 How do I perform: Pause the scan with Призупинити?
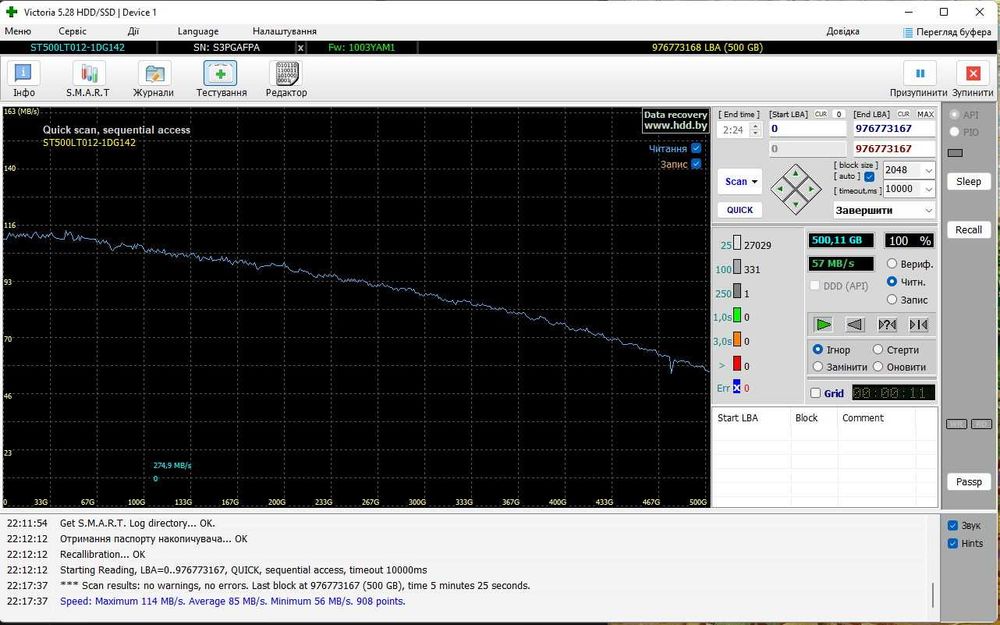919,74
